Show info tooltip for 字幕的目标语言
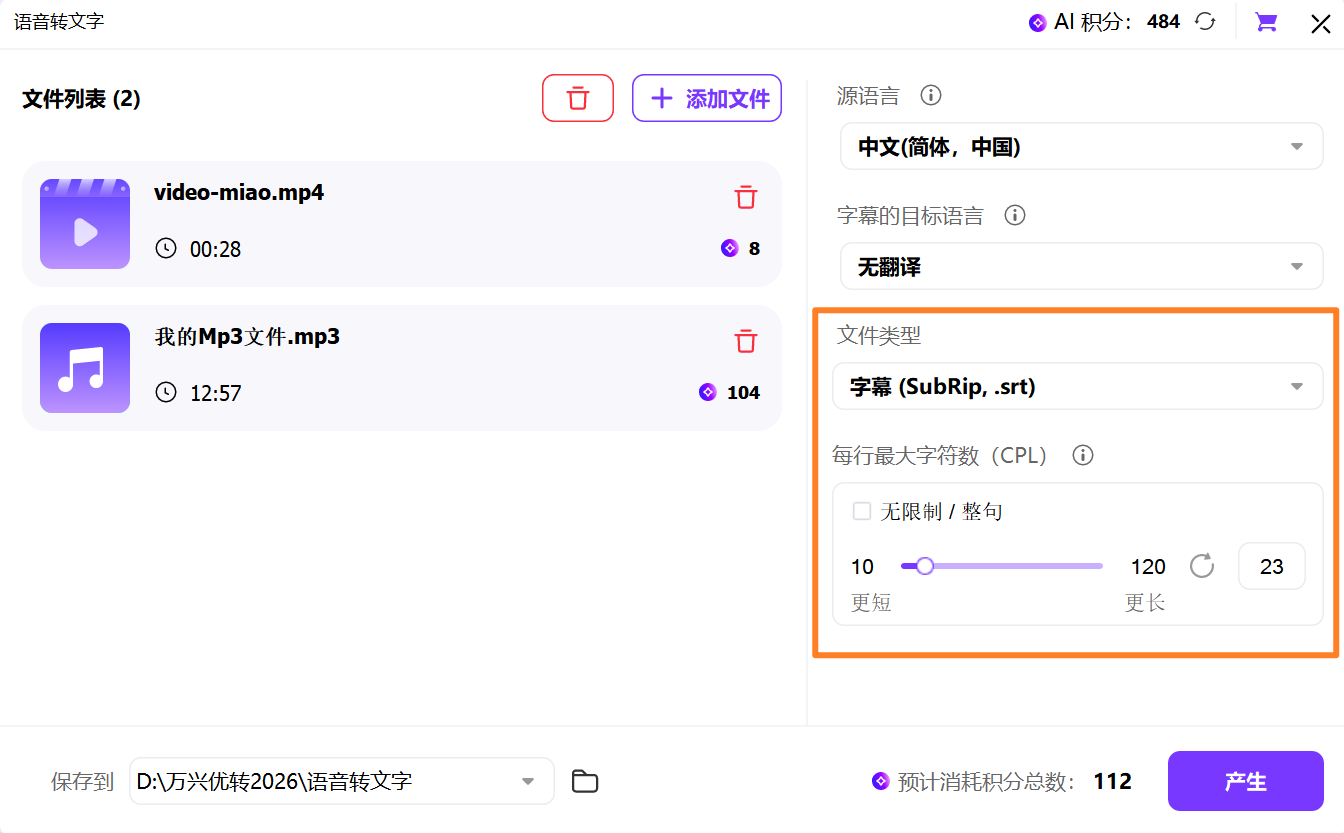The image size is (1344, 833). tap(1015, 215)
